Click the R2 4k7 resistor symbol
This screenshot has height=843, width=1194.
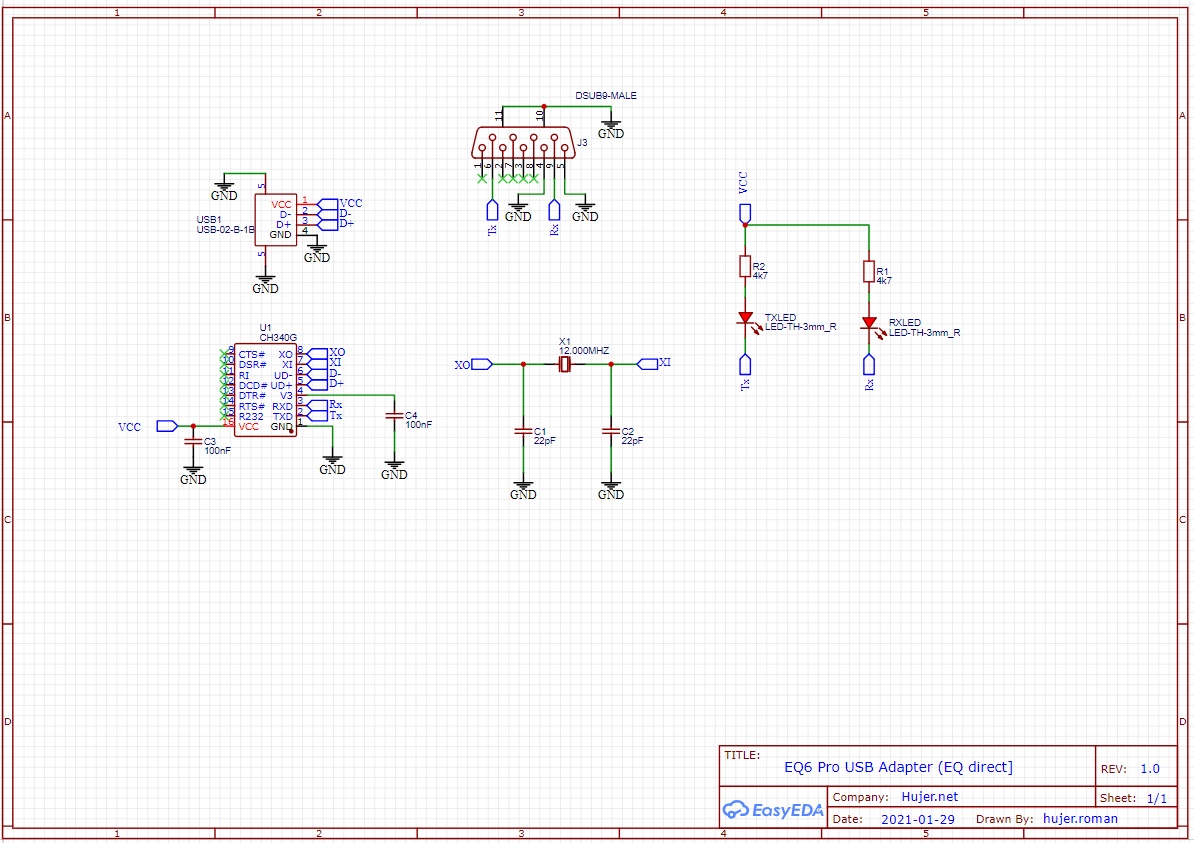click(745, 266)
